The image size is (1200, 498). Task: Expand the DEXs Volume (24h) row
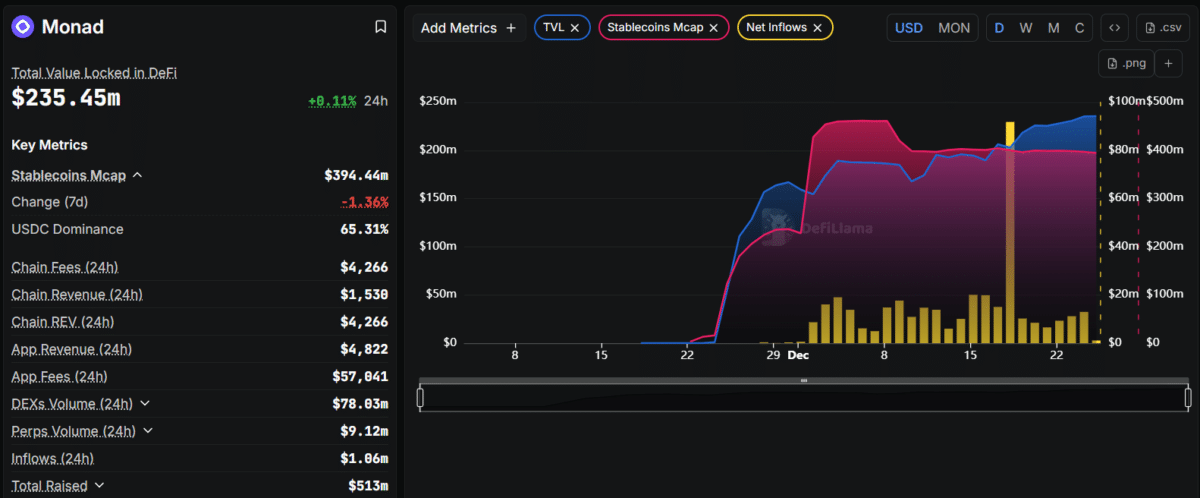click(x=145, y=403)
